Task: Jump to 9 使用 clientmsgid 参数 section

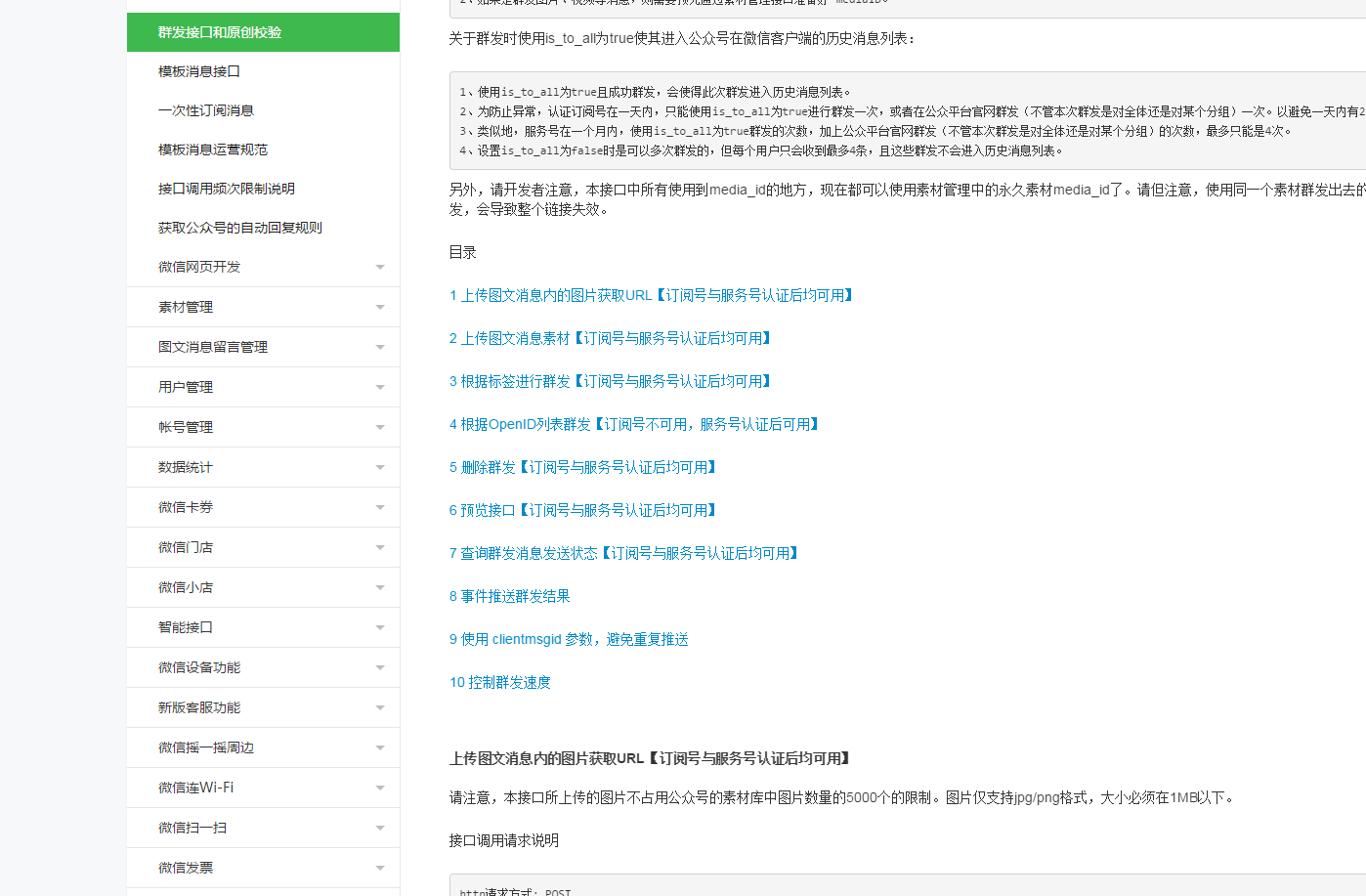Action: pos(569,639)
